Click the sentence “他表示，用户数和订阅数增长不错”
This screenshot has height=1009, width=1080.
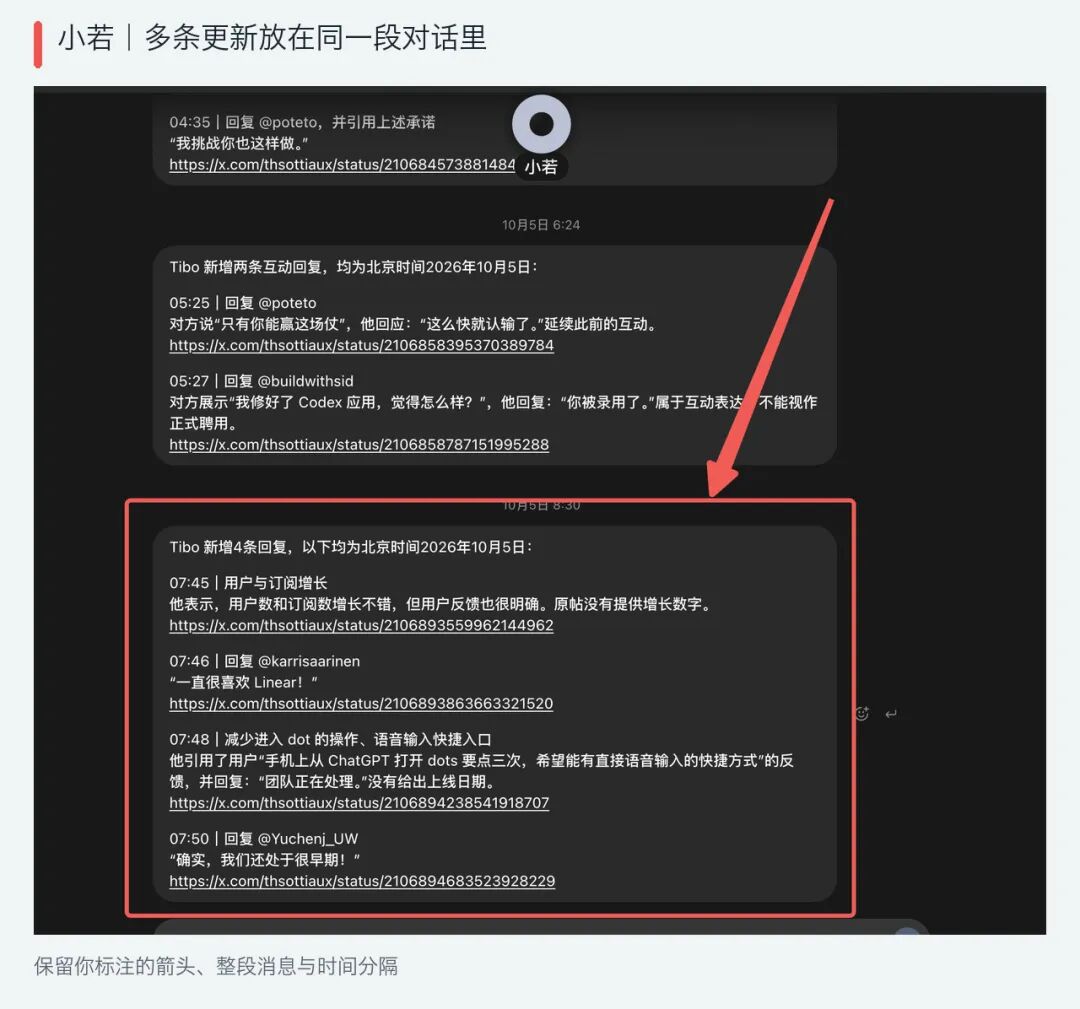pos(283,604)
